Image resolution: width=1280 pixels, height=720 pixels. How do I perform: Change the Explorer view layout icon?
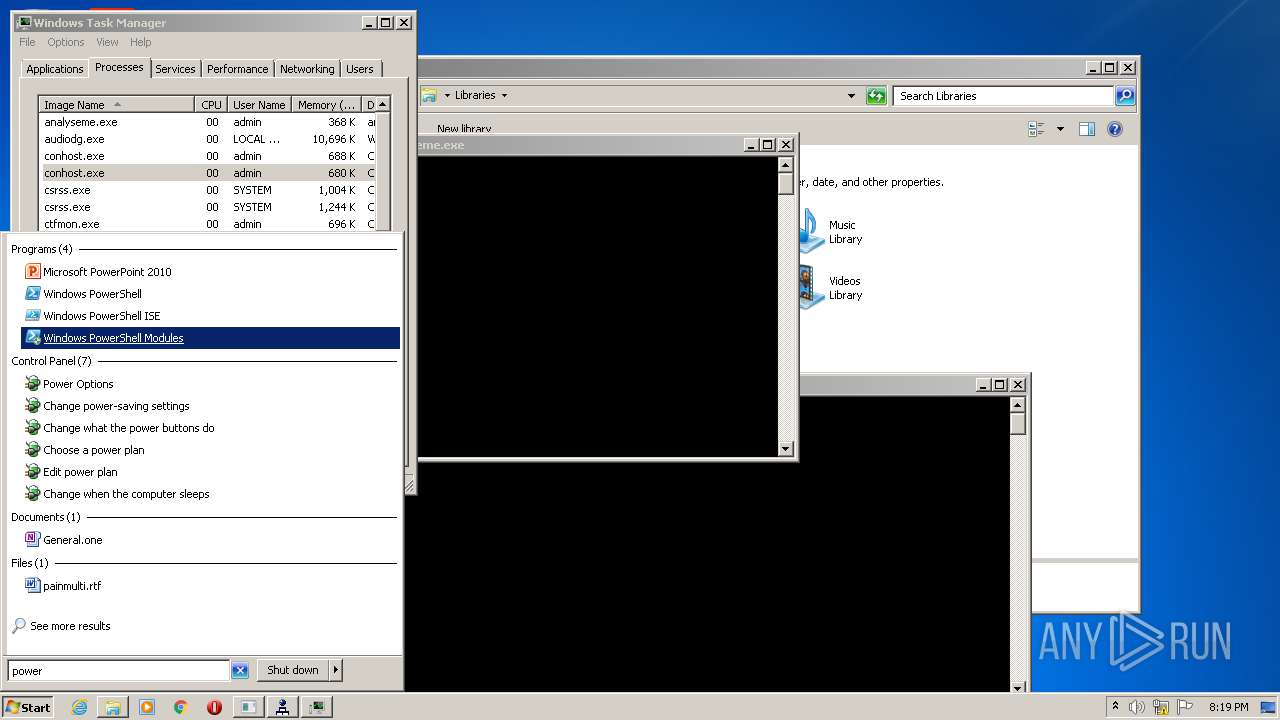[x=1036, y=129]
